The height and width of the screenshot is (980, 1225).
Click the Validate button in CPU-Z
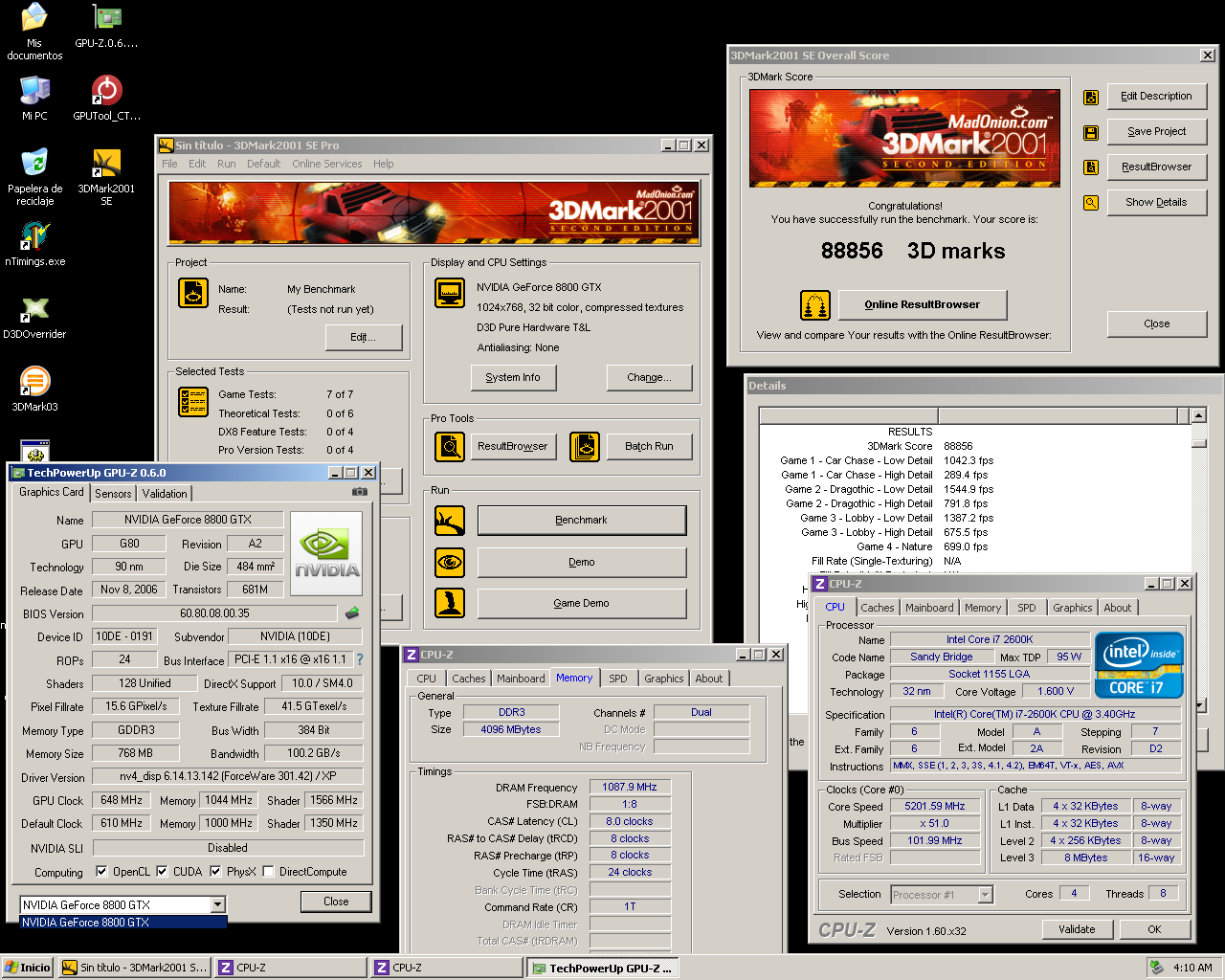(1077, 929)
